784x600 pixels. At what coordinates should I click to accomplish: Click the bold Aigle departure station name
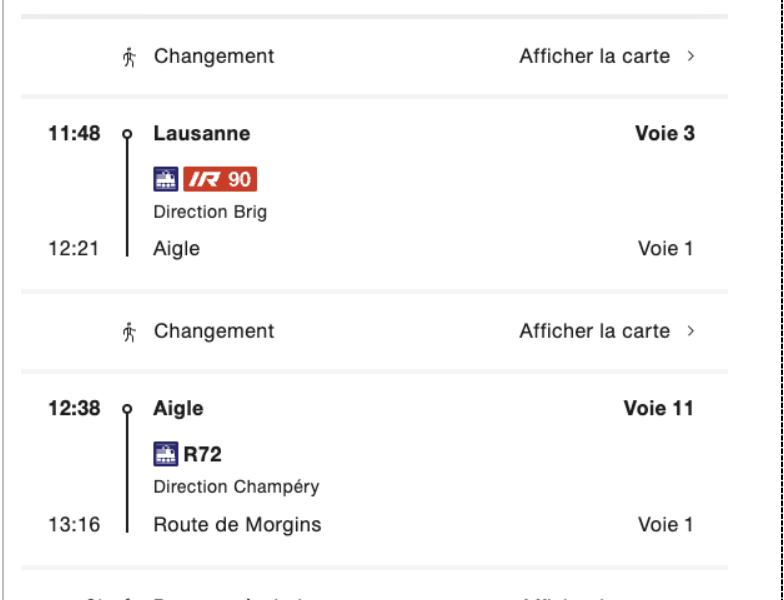pyautogui.click(x=178, y=409)
